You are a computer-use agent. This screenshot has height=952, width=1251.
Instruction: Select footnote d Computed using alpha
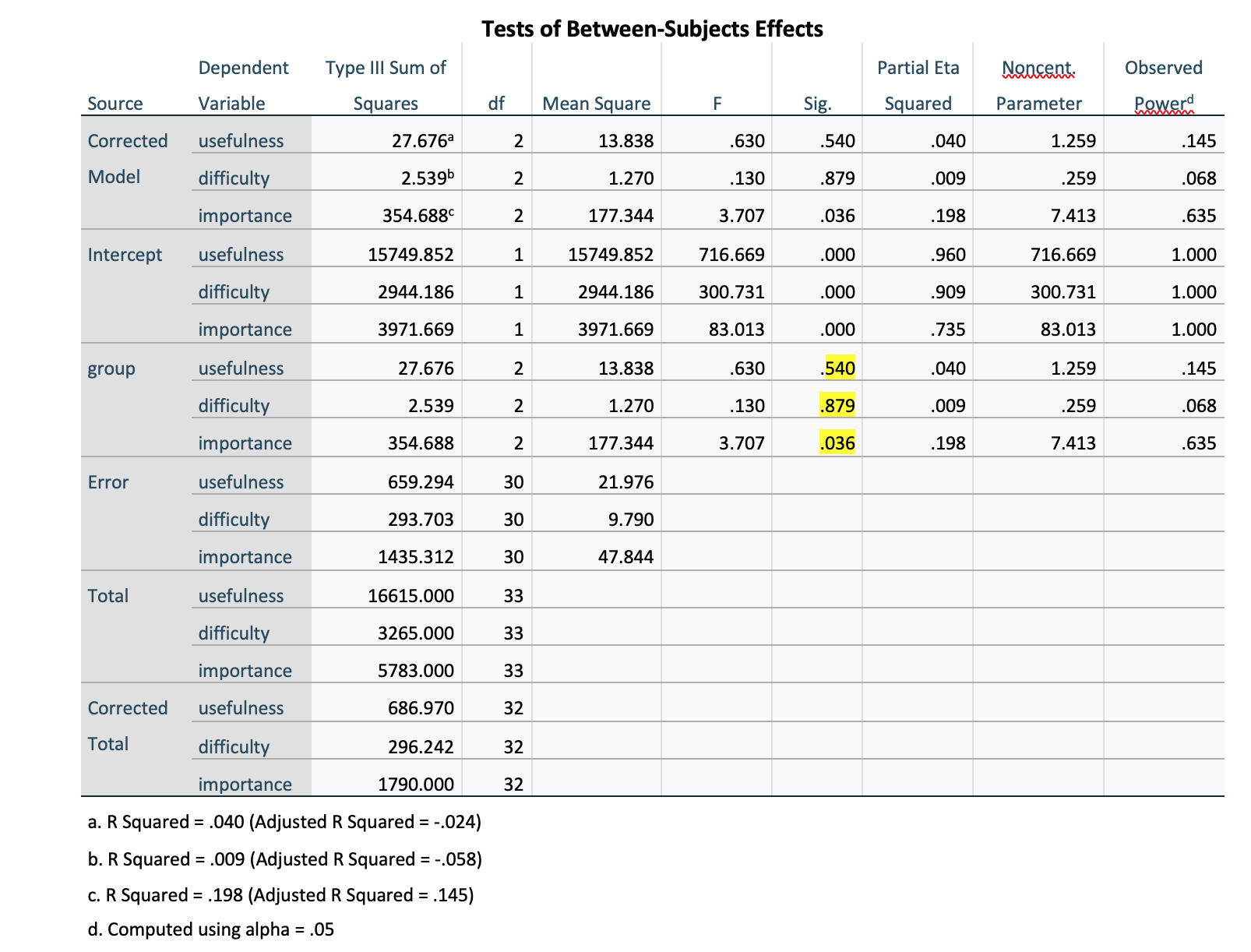(x=211, y=929)
